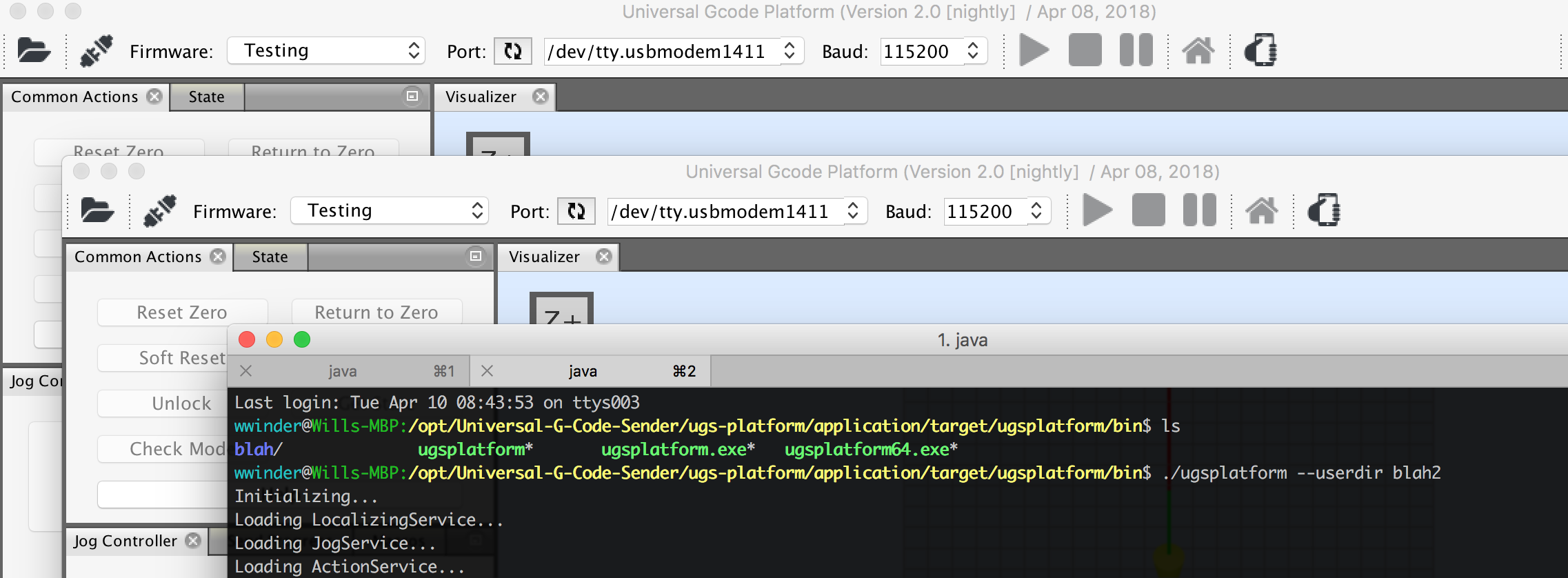Click Return to Zero in front window
The image size is (1568, 578).
click(x=376, y=312)
